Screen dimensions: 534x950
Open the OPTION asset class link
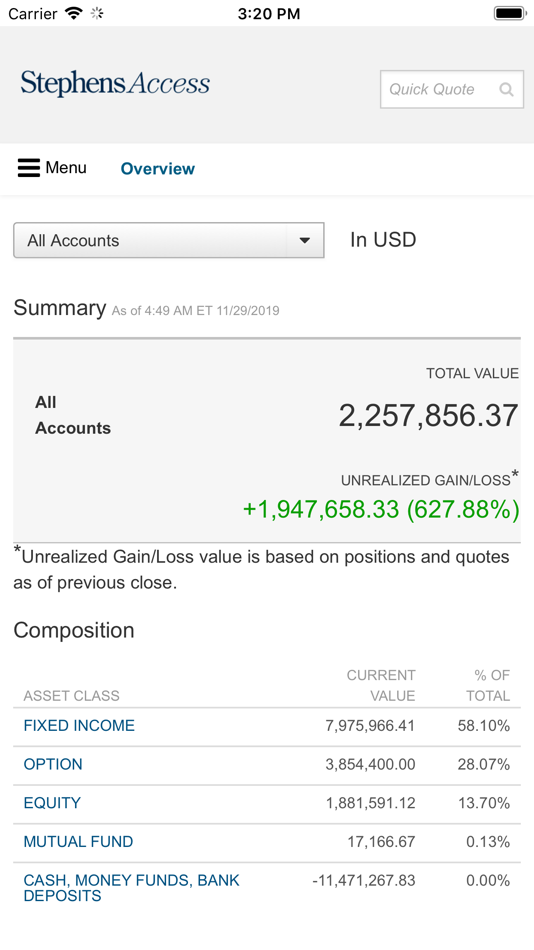tap(53, 764)
